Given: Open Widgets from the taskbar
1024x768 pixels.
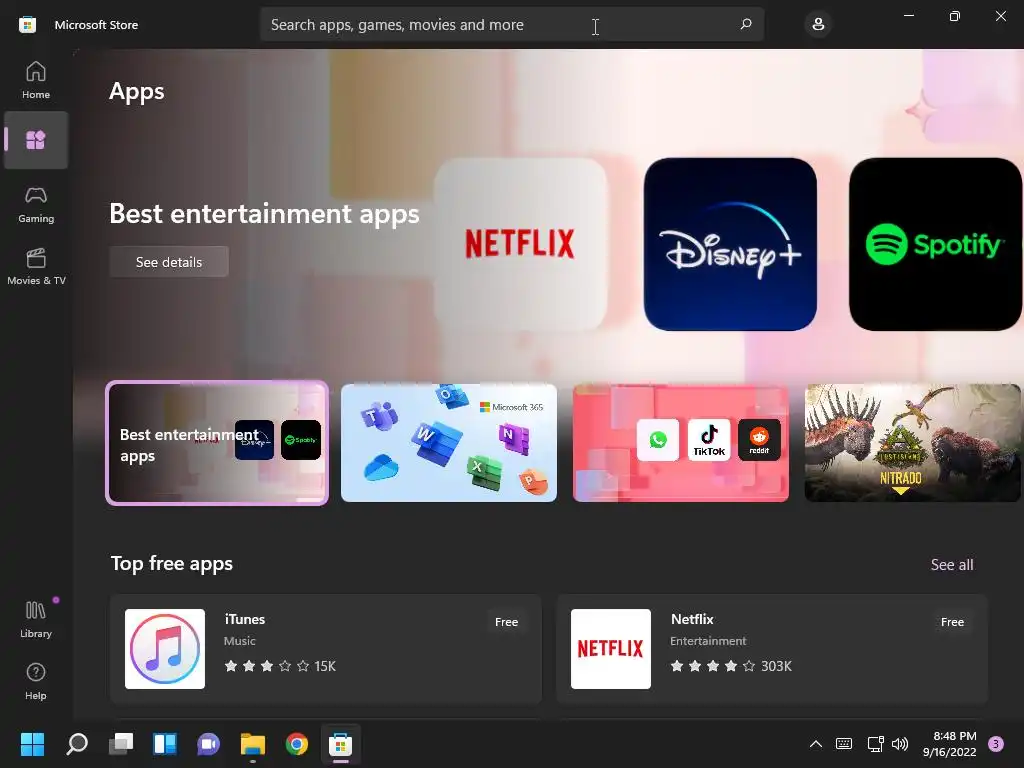Looking at the screenshot, I should pos(165,743).
